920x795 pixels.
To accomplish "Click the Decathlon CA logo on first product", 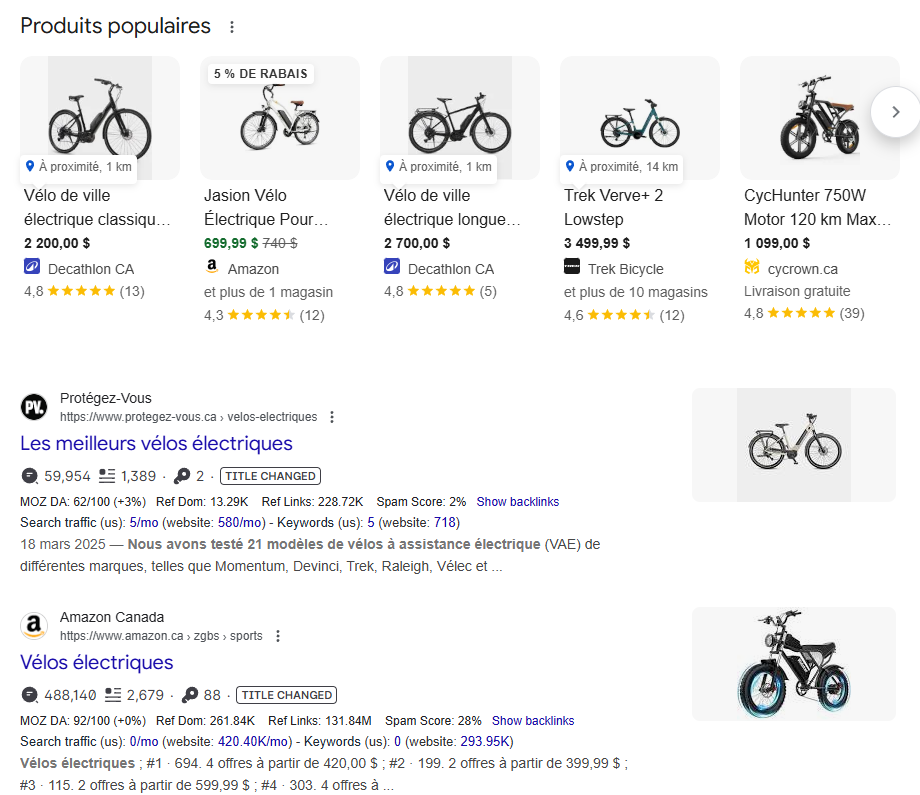I will [32, 268].
